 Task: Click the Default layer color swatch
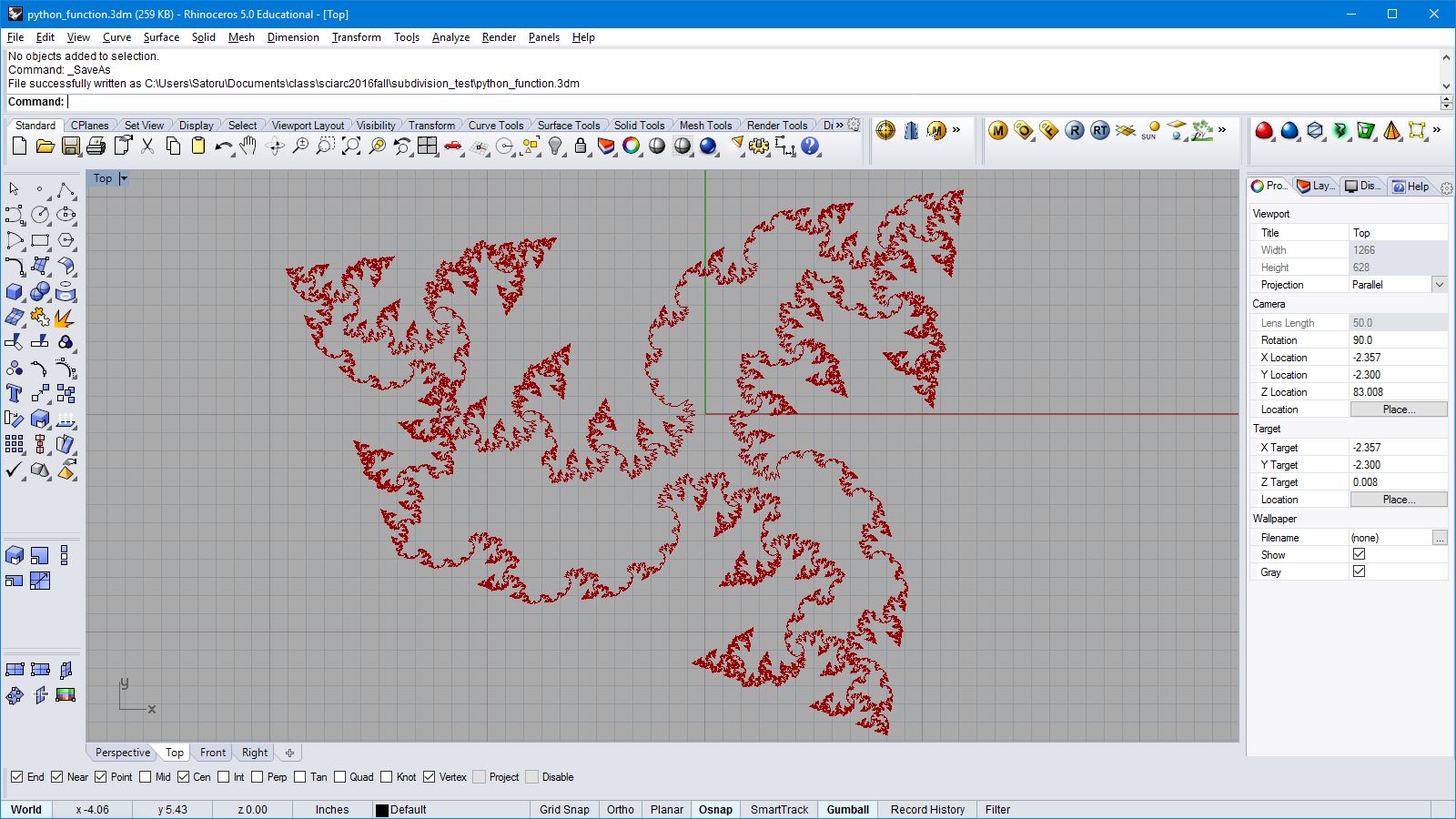pos(382,810)
